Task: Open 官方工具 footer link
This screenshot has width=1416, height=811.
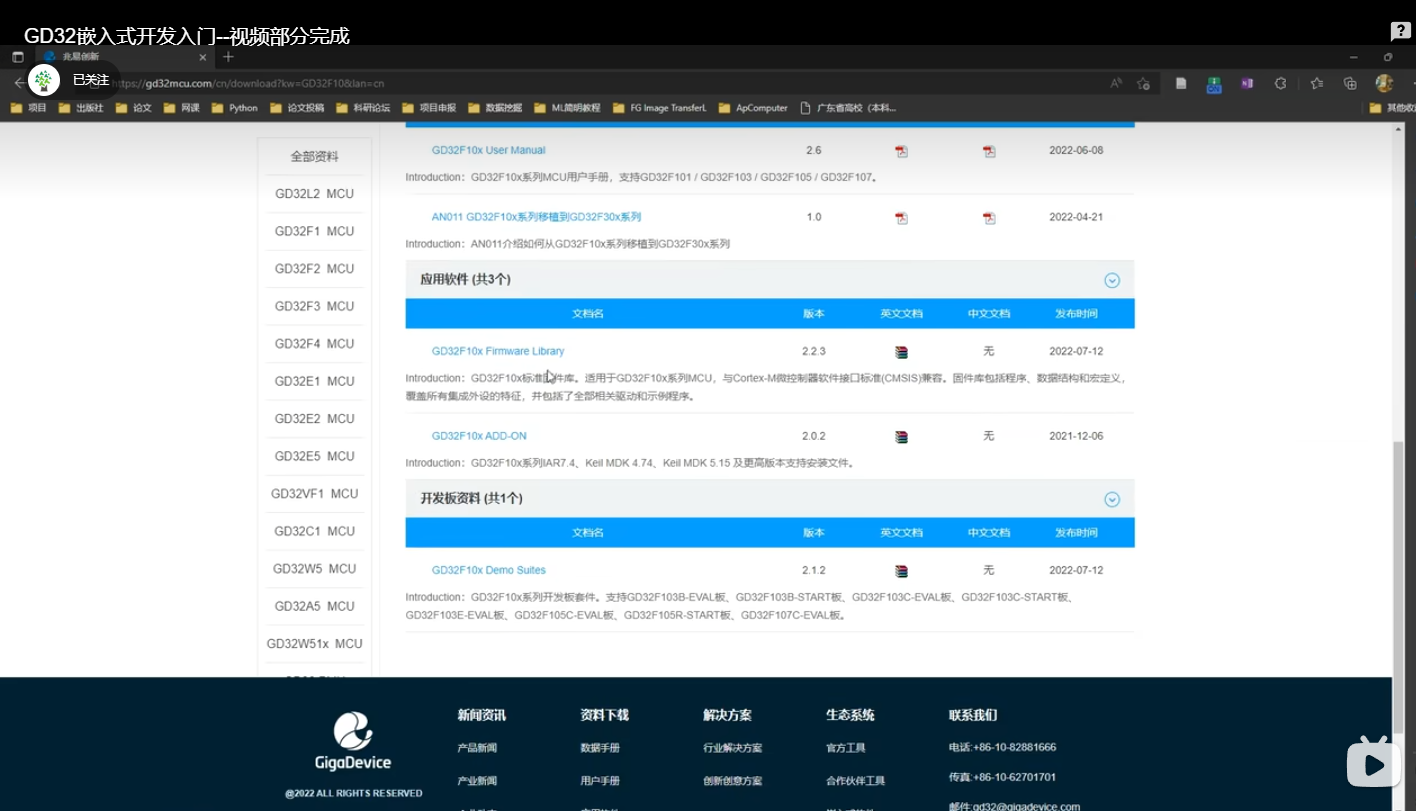Action: [846, 748]
